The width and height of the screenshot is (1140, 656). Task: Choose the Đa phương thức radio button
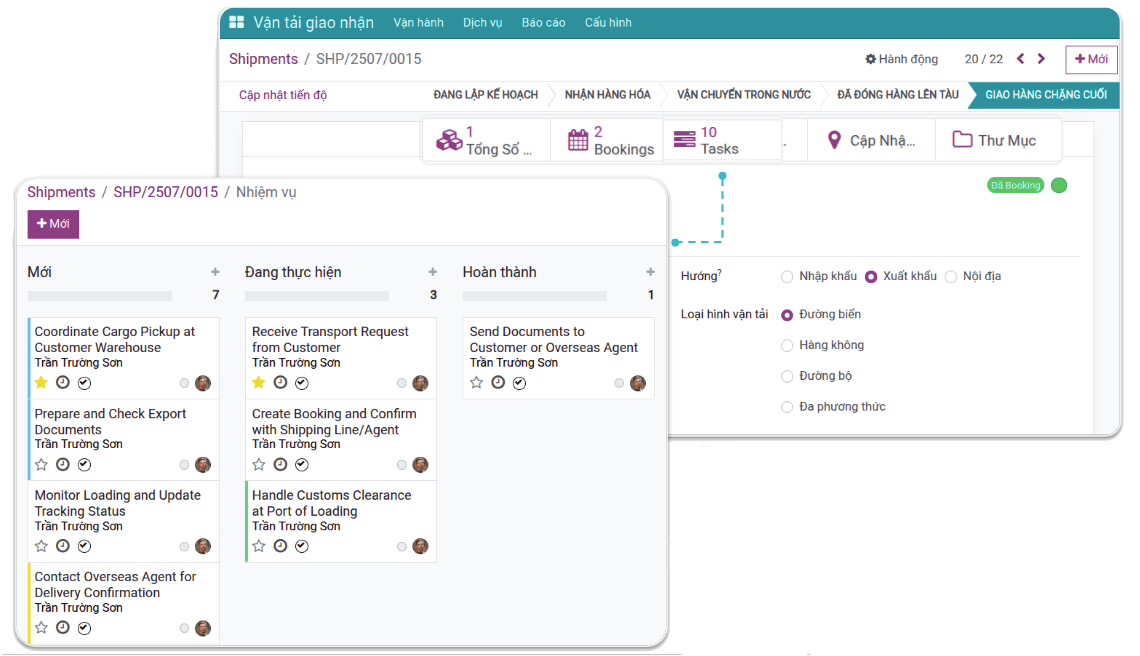point(788,407)
